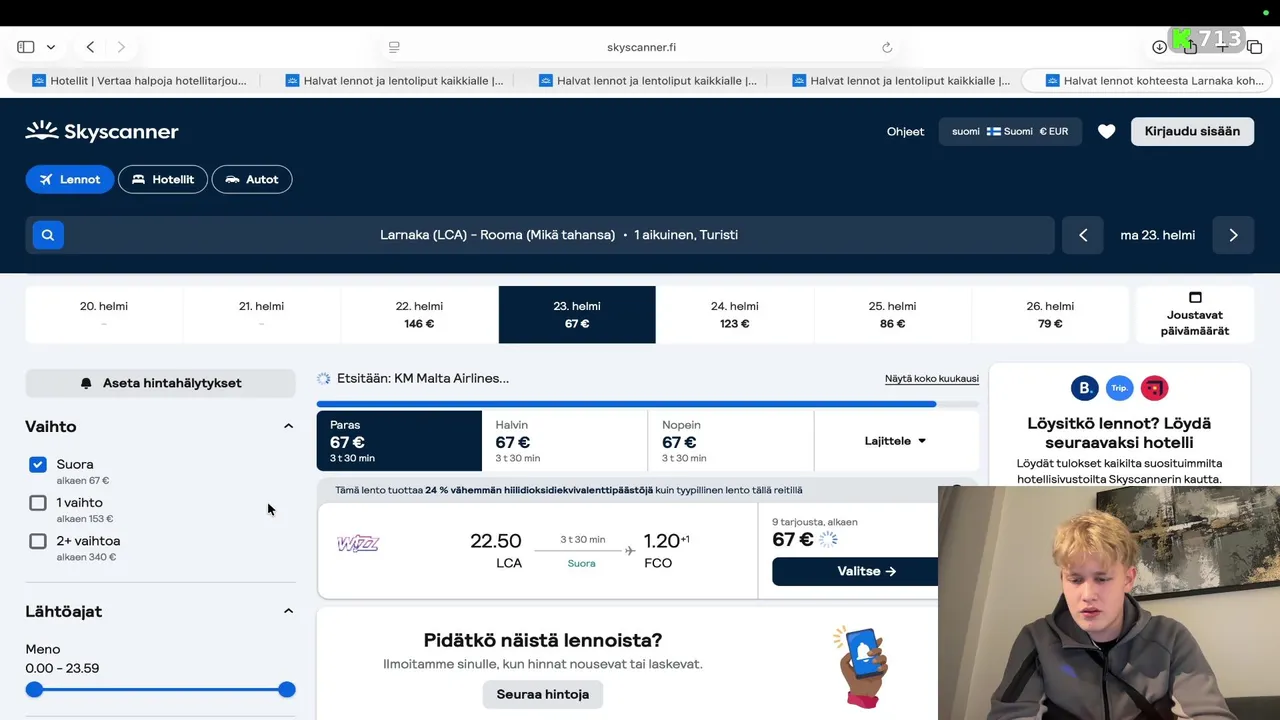Click the Kirjaudu sisään button
Screen dimensions: 1280x720
tap(1192, 131)
